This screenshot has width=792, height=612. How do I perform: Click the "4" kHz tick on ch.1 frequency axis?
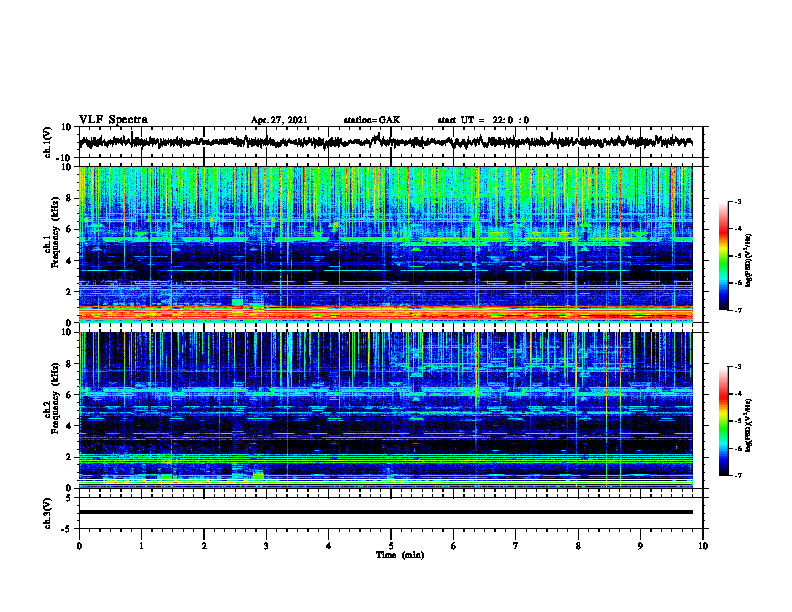[69, 261]
